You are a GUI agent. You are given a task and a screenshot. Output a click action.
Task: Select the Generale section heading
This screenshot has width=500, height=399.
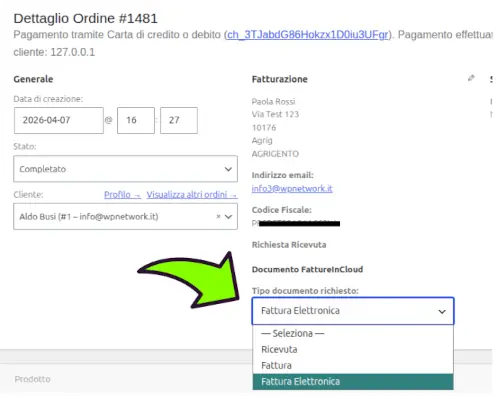tap(33, 79)
